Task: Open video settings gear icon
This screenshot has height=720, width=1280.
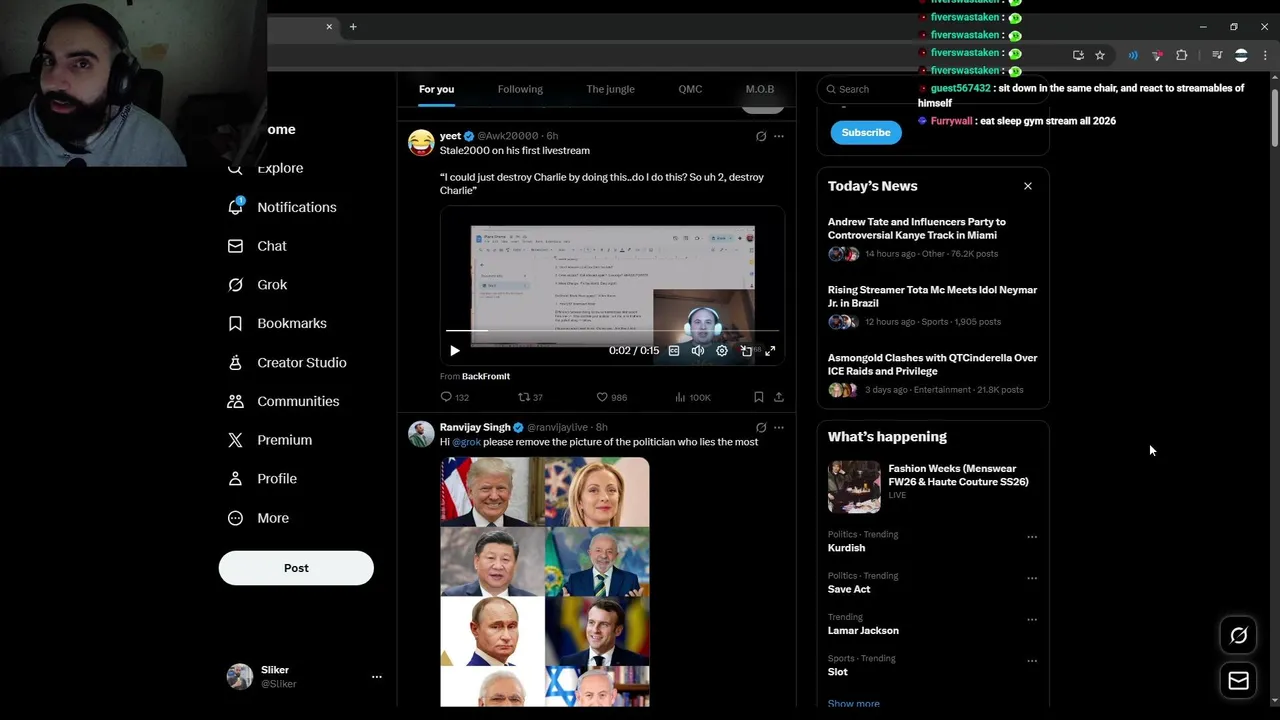Action: (722, 351)
